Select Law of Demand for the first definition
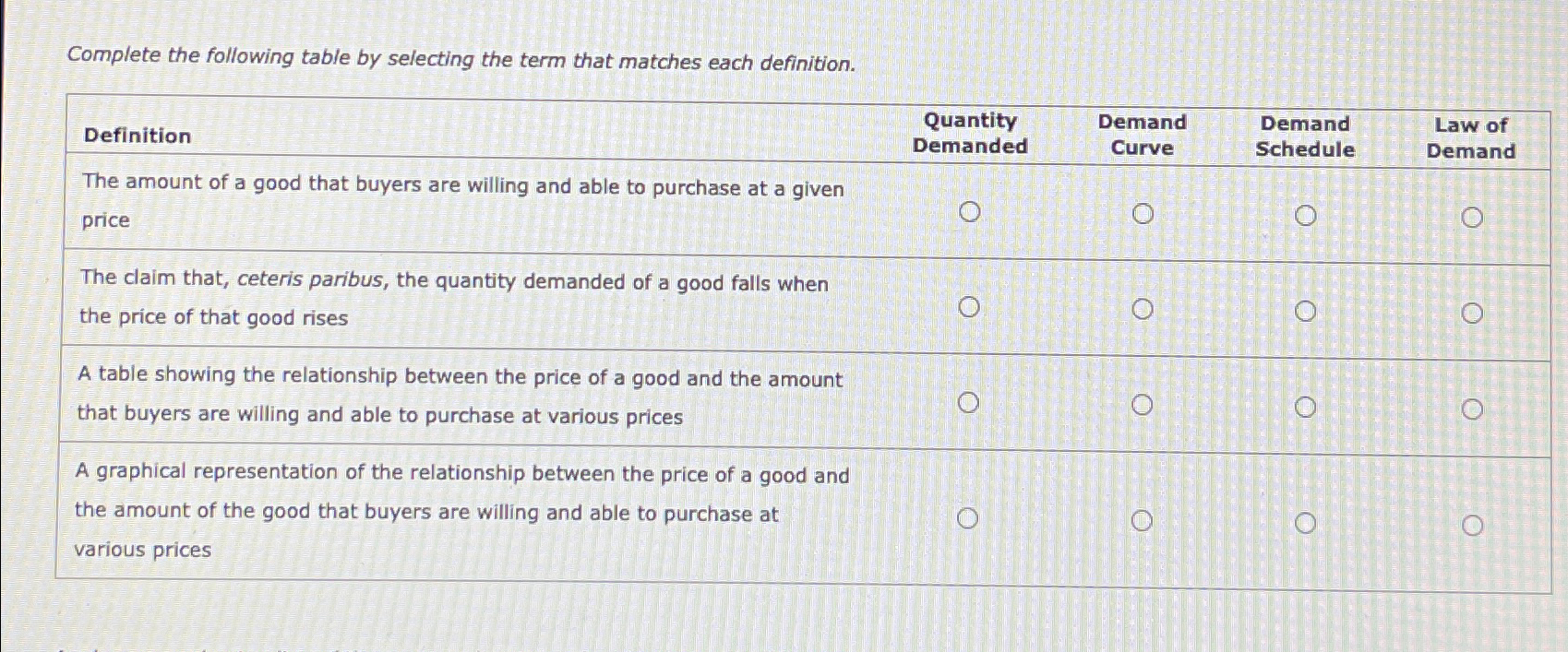 tap(1473, 217)
